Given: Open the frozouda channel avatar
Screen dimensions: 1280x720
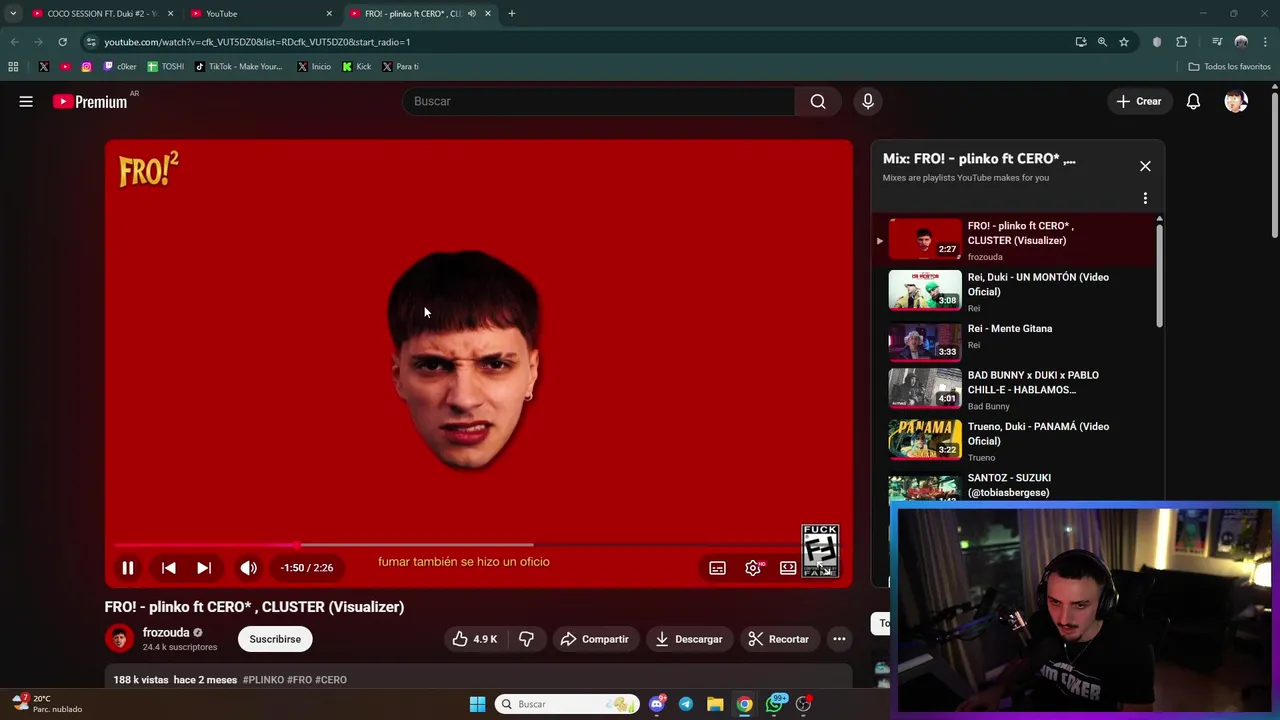Looking at the screenshot, I should coord(119,638).
